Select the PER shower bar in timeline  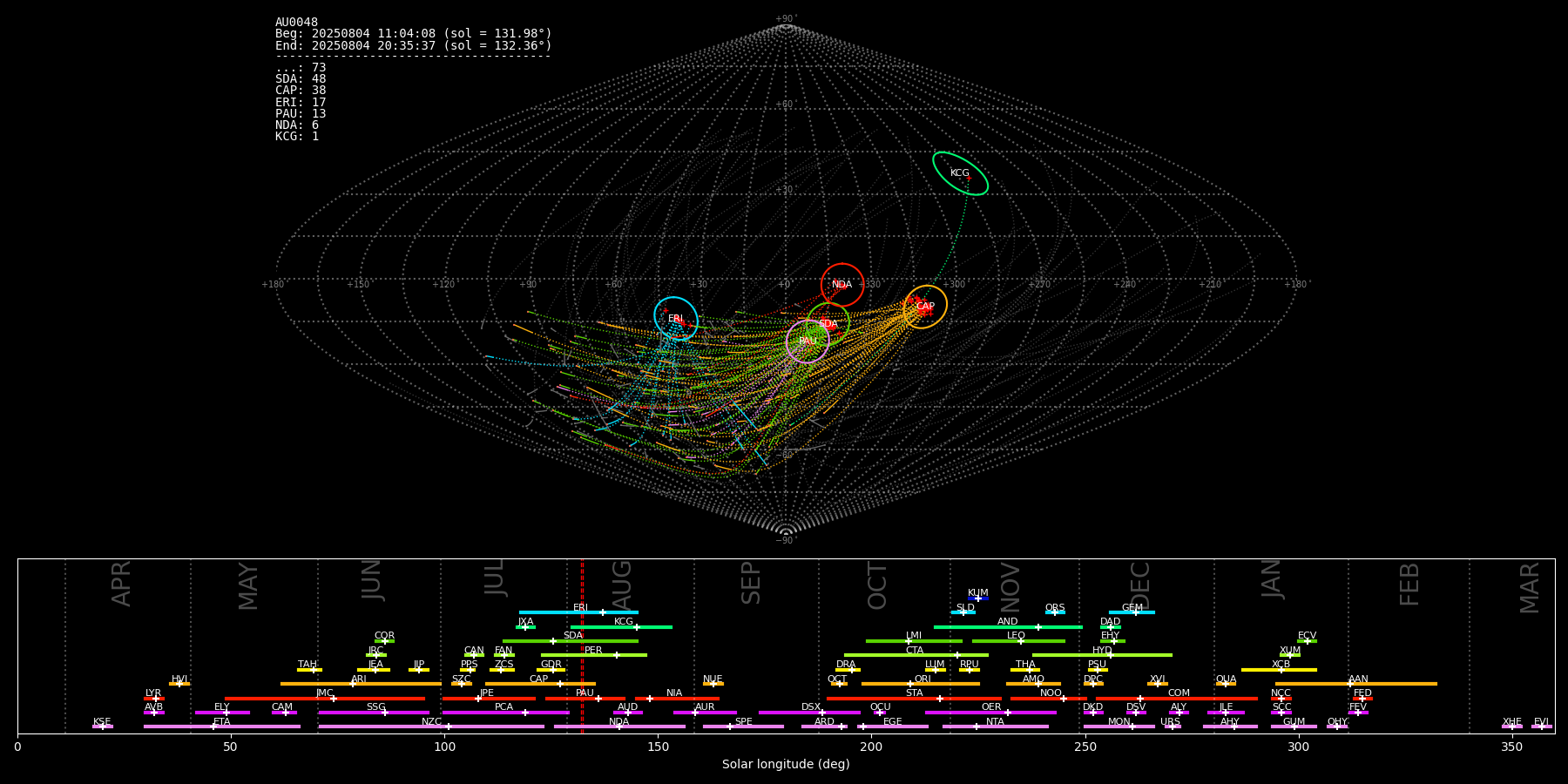594,655
